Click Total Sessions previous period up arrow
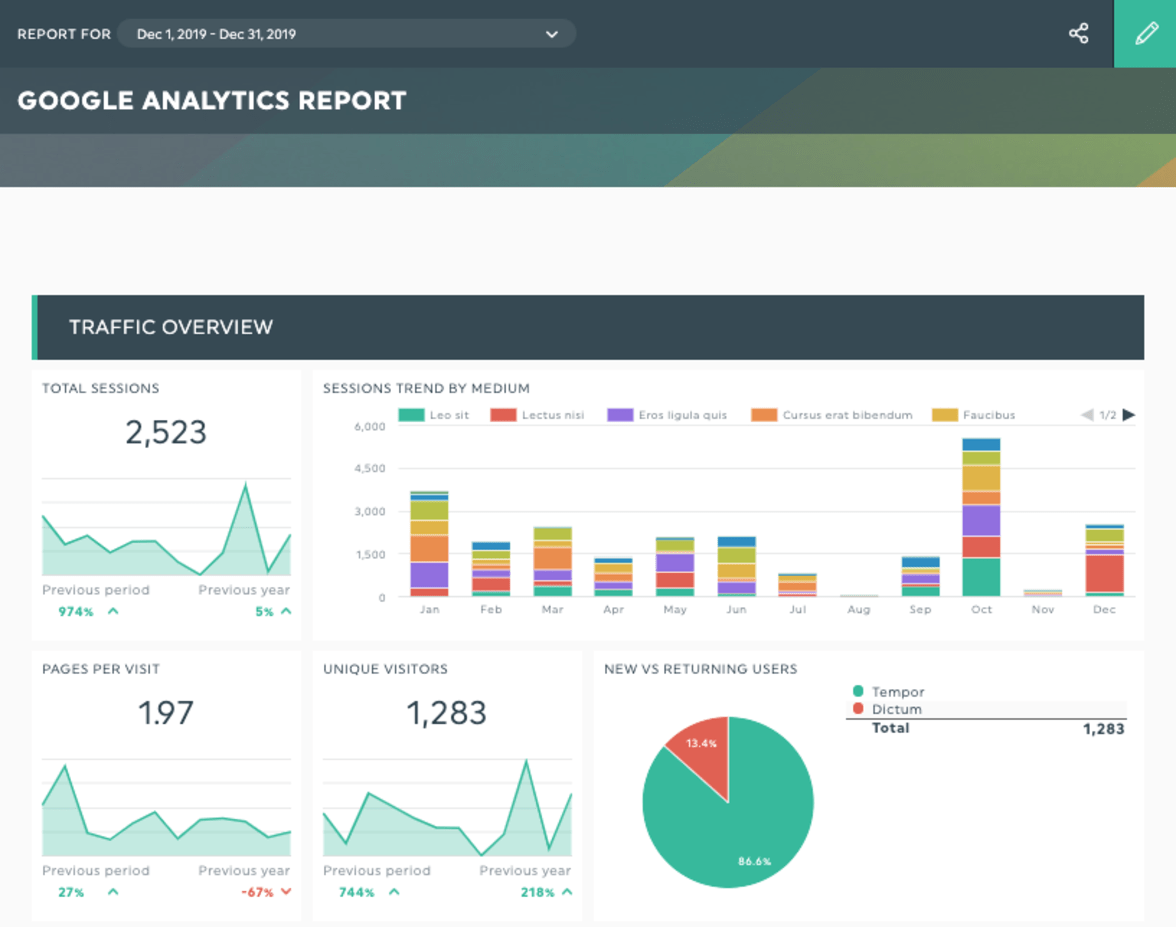The image size is (1176, 927). pyautogui.click(x=113, y=611)
